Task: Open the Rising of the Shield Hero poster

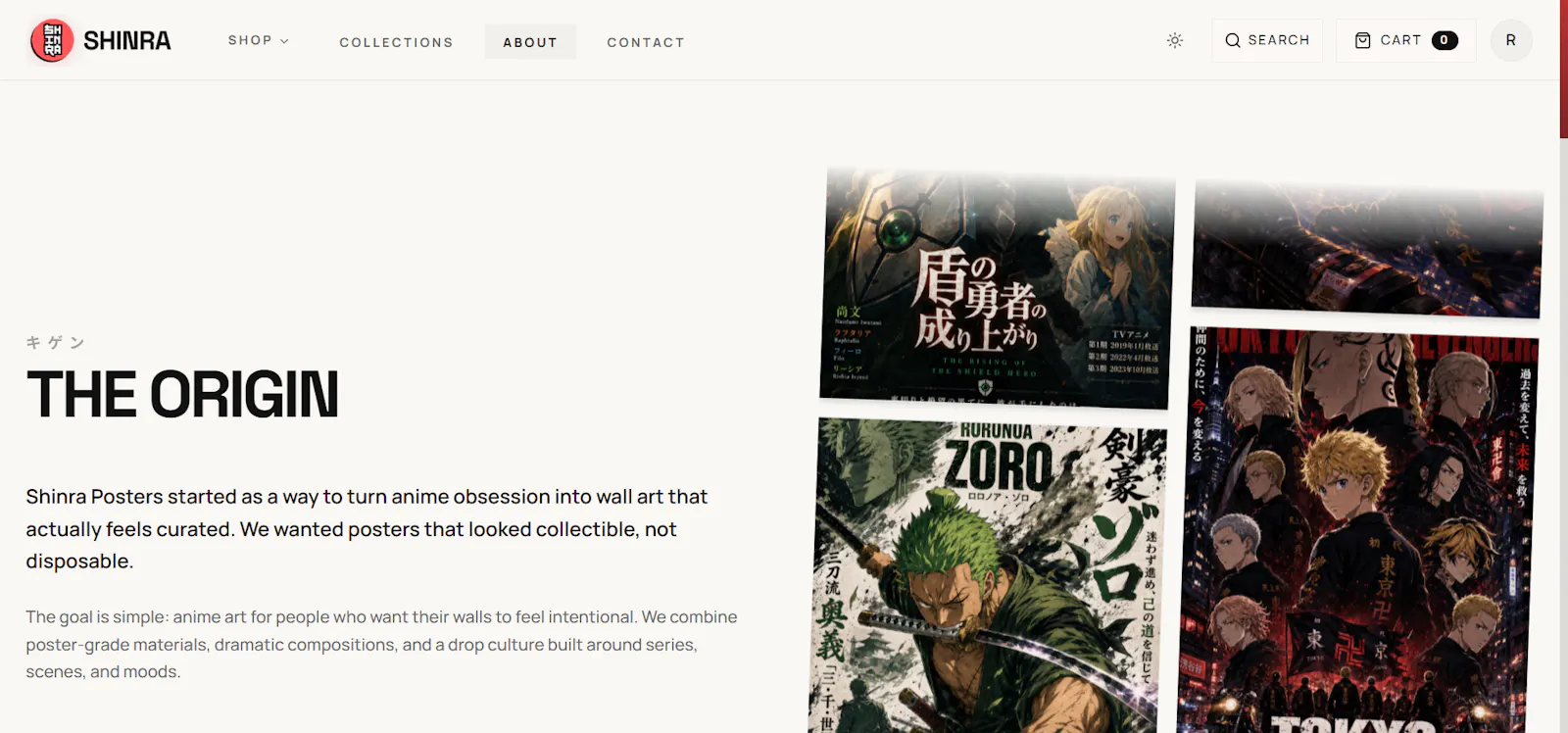Action: pos(998,288)
